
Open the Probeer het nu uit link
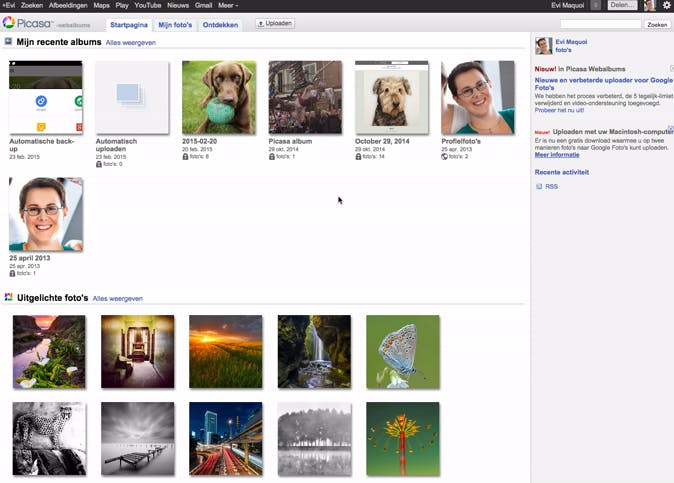pyautogui.click(x=559, y=110)
